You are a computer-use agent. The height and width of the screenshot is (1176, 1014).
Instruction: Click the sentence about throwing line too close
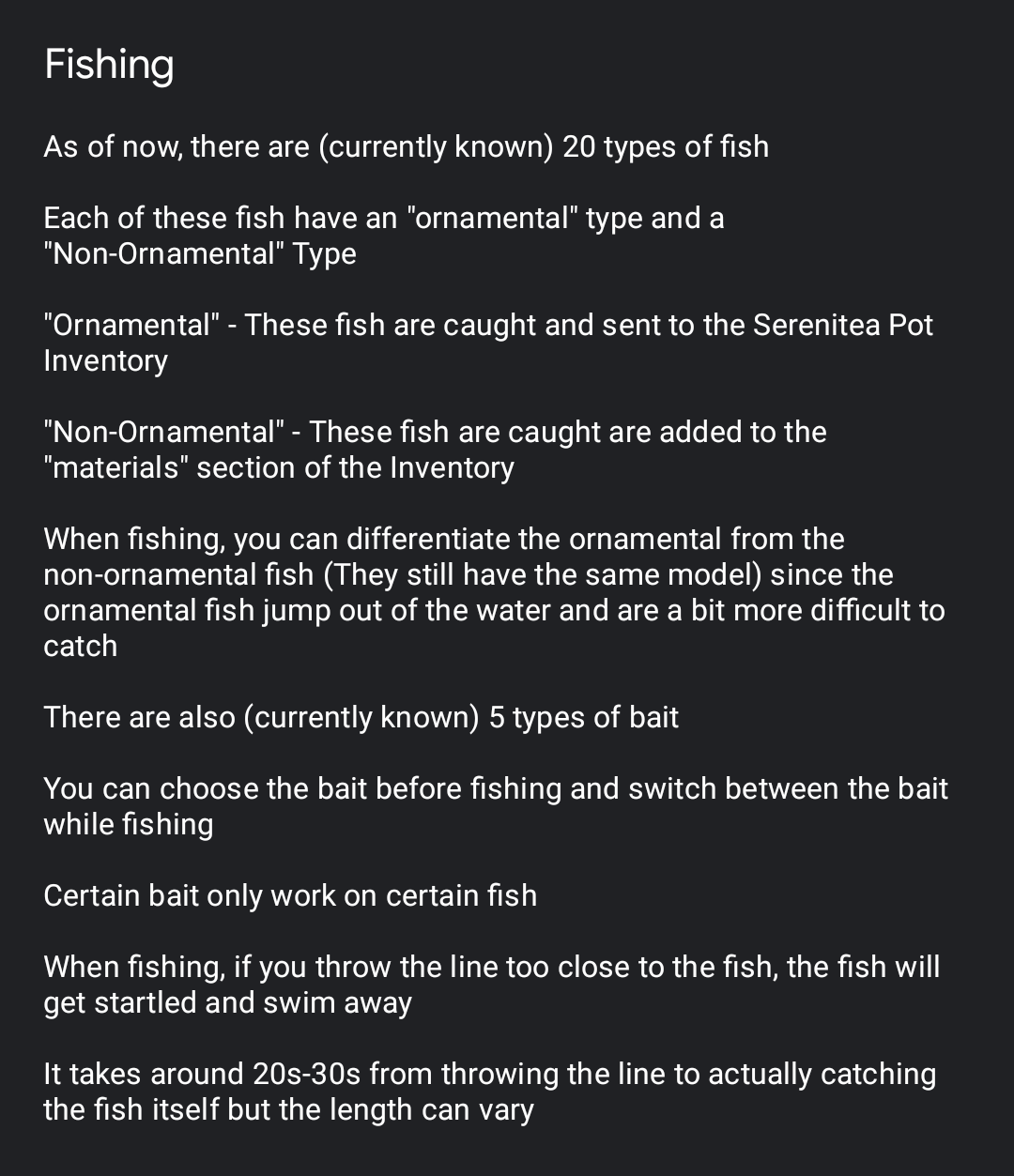[491, 985]
